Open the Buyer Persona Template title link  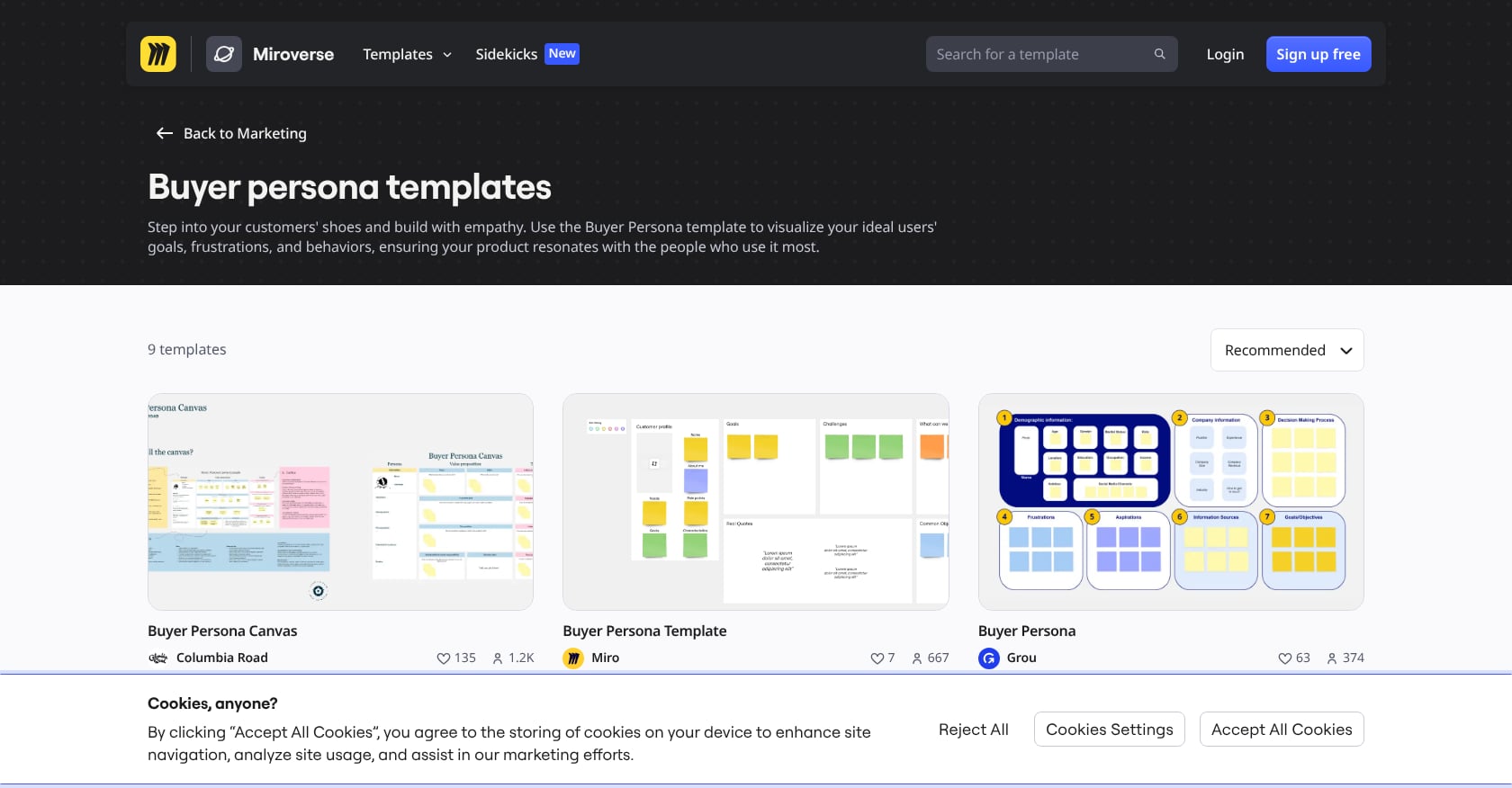[x=644, y=631]
